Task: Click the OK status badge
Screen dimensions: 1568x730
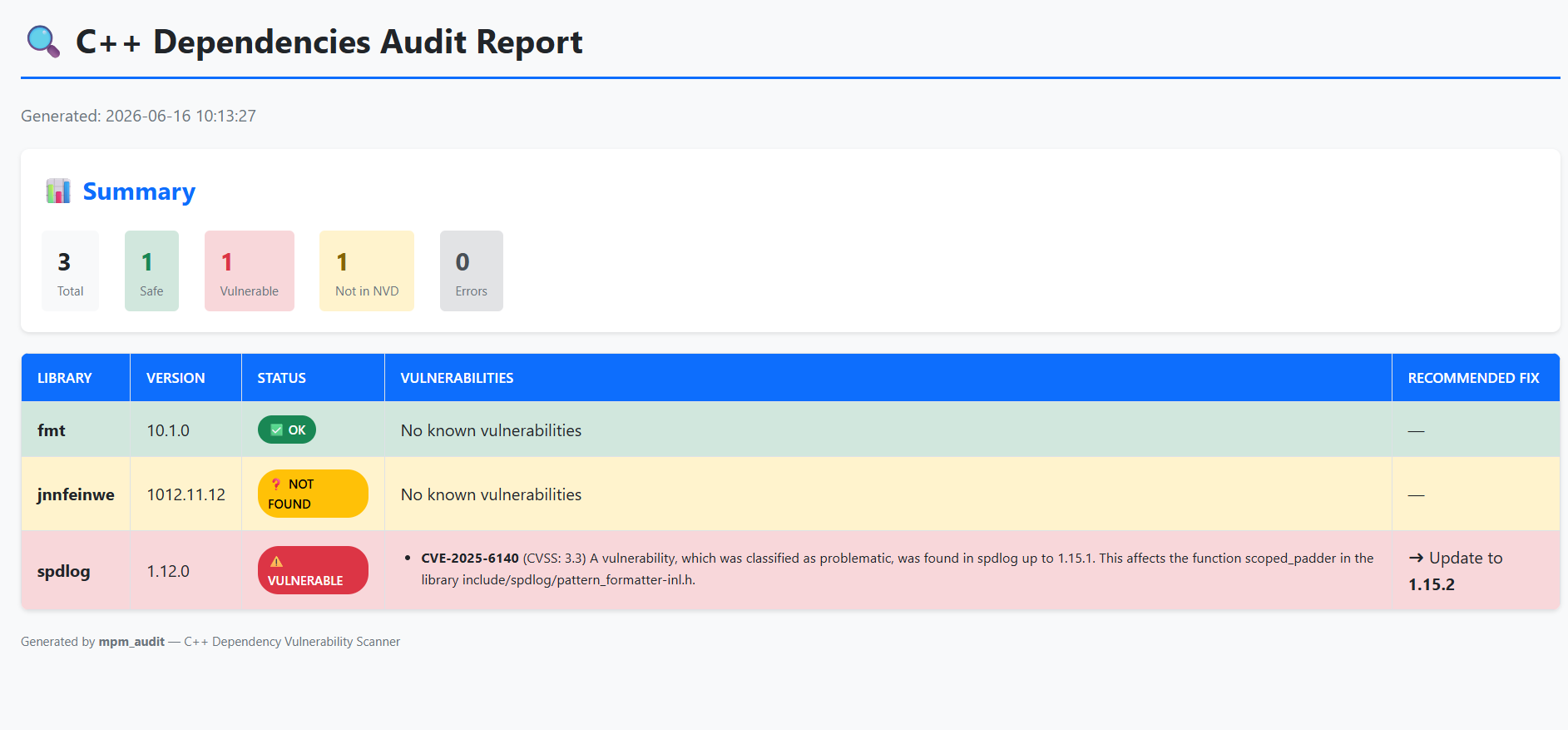Action: [287, 430]
